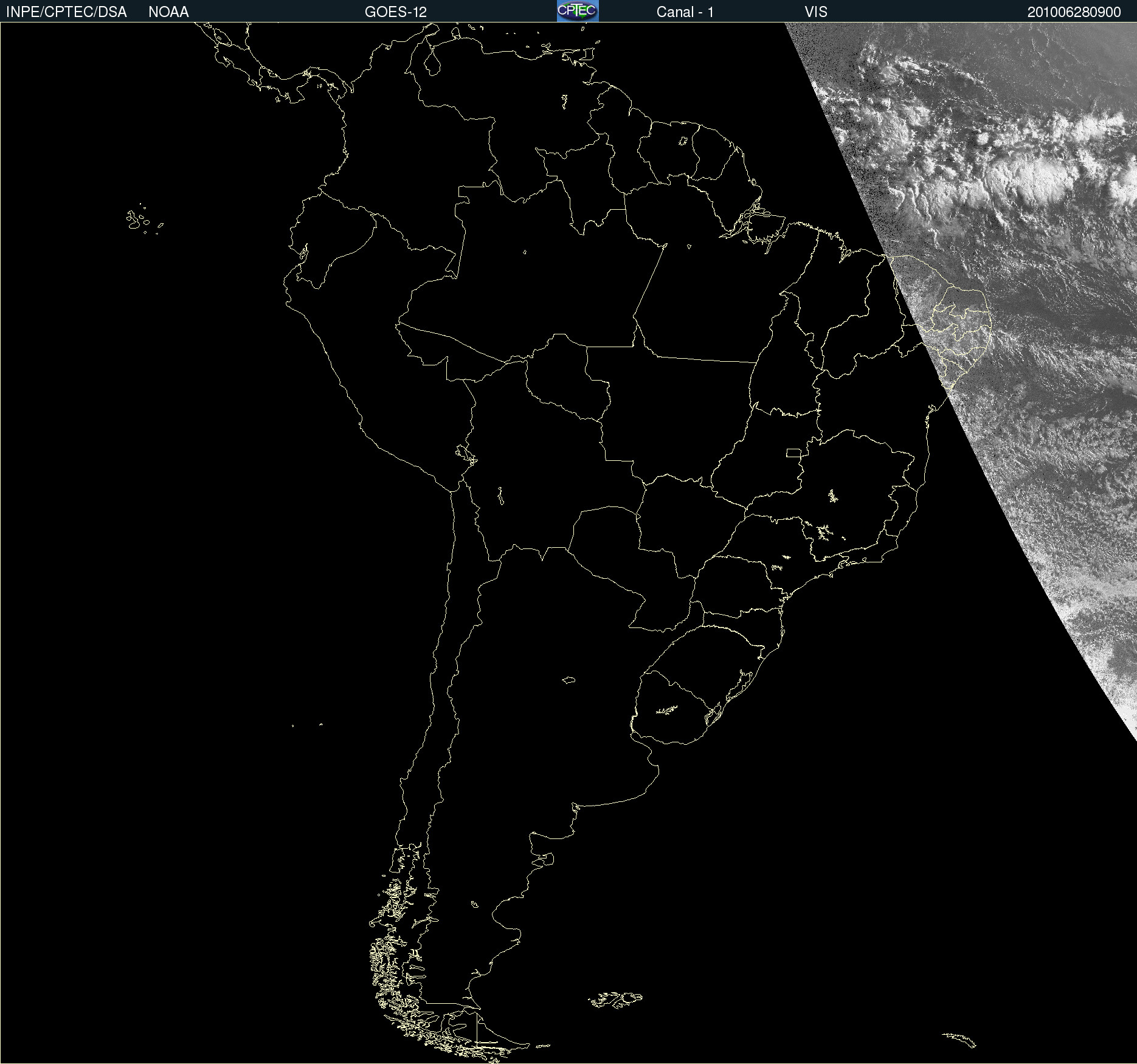Click the 'Canal - 1' channel label

685,12
